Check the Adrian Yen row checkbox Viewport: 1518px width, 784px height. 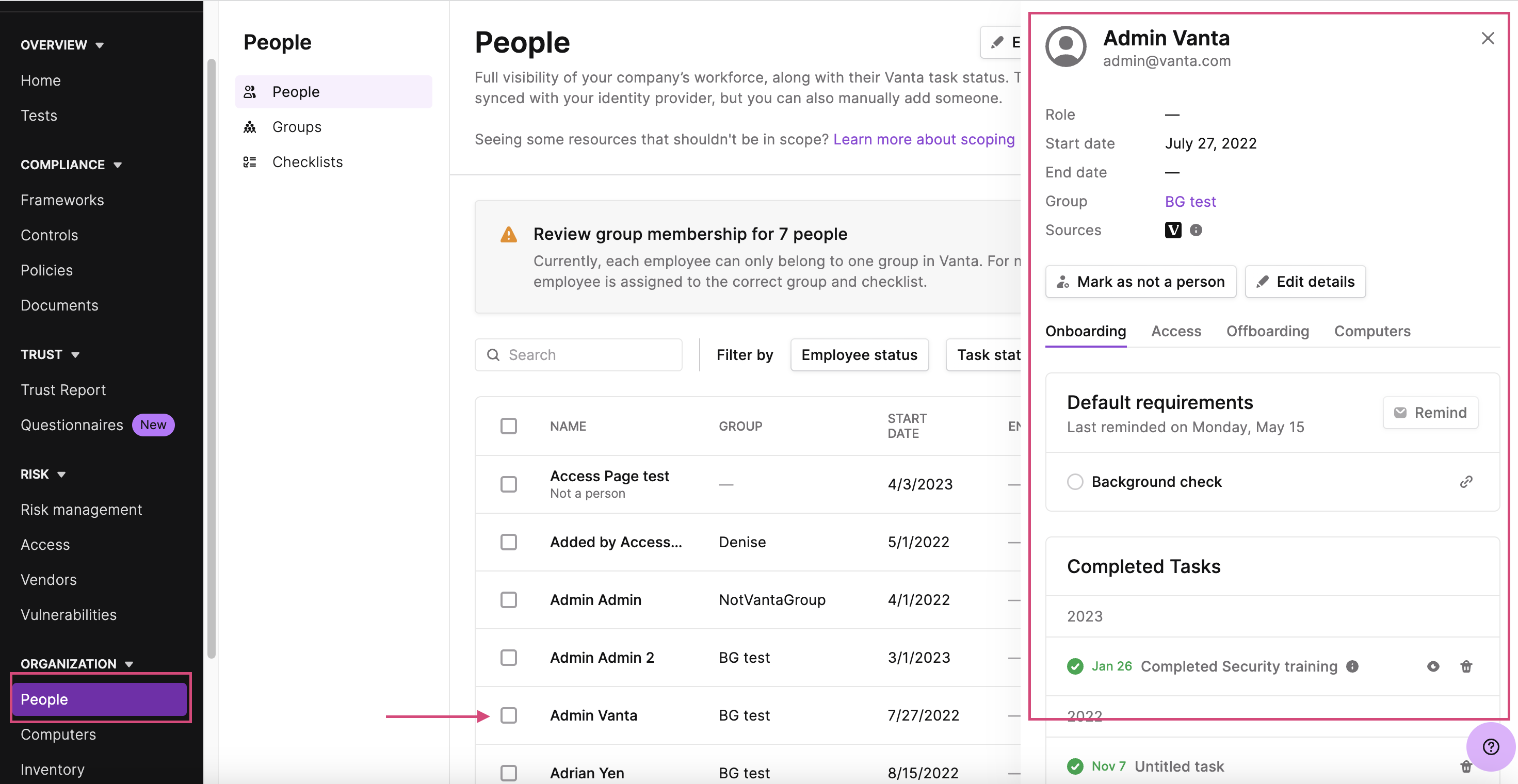(x=509, y=773)
